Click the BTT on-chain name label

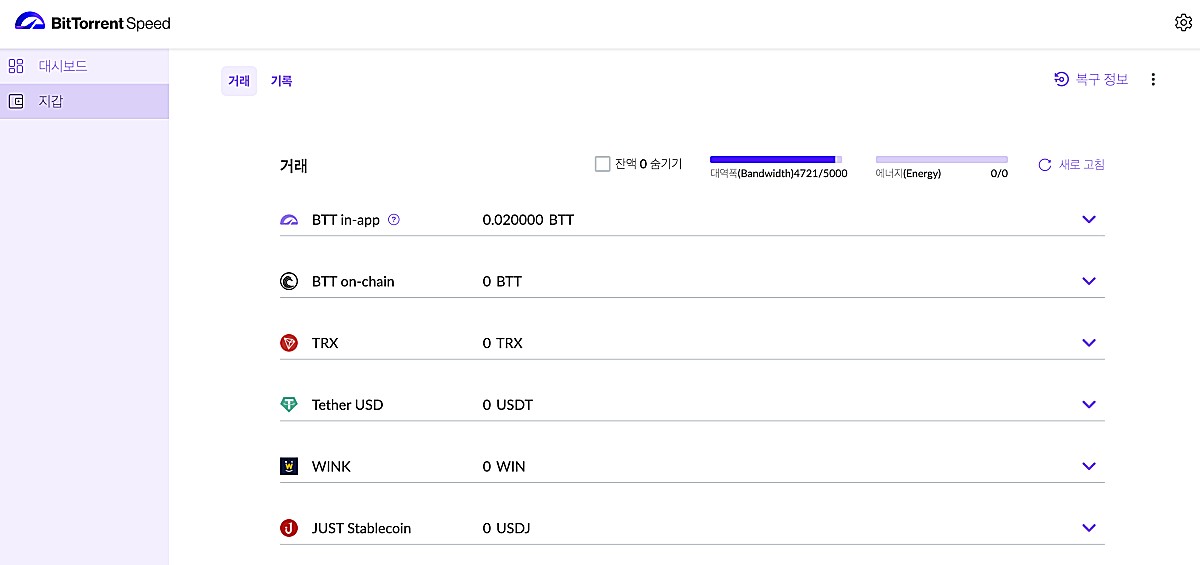pyautogui.click(x=353, y=282)
